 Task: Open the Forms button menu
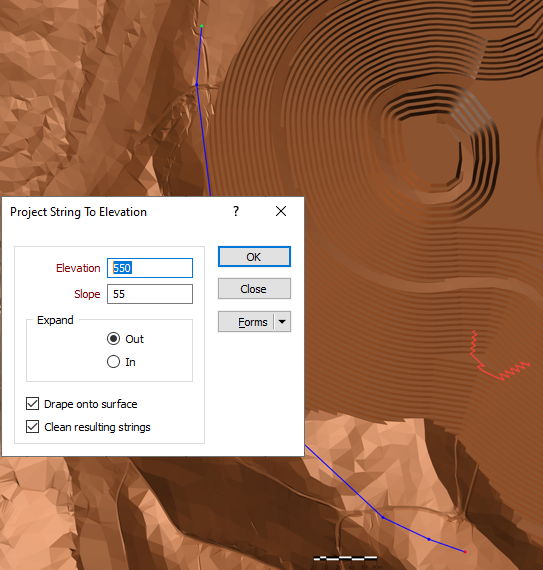pyautogui.click(x=246, y=322)
